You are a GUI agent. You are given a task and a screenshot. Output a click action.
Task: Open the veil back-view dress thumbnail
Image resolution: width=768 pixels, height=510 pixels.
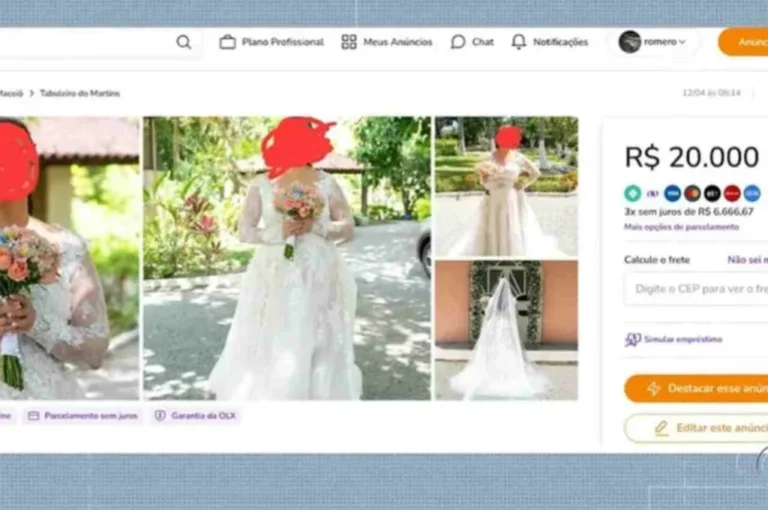tap(506, 330)
